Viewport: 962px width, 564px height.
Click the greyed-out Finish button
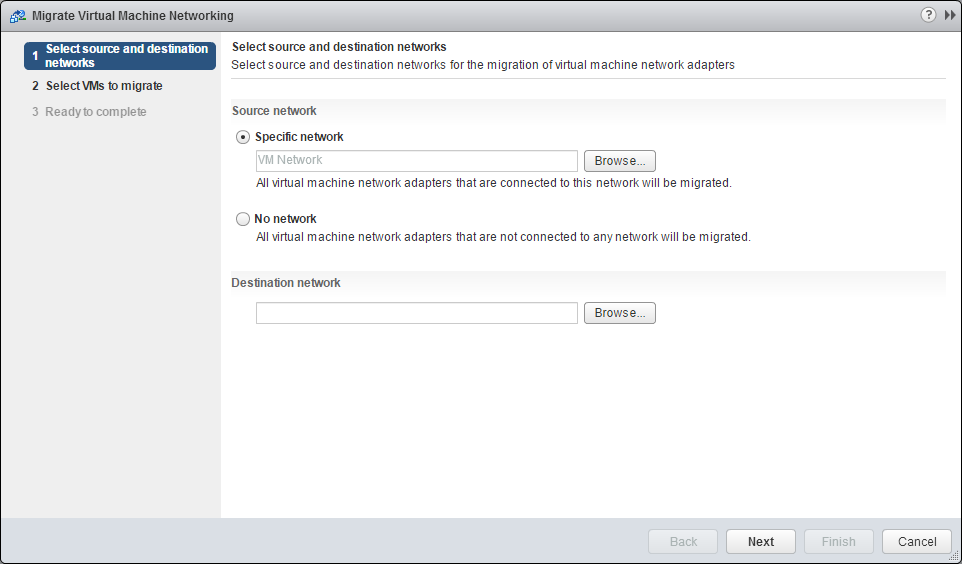[x=838, y=542]
